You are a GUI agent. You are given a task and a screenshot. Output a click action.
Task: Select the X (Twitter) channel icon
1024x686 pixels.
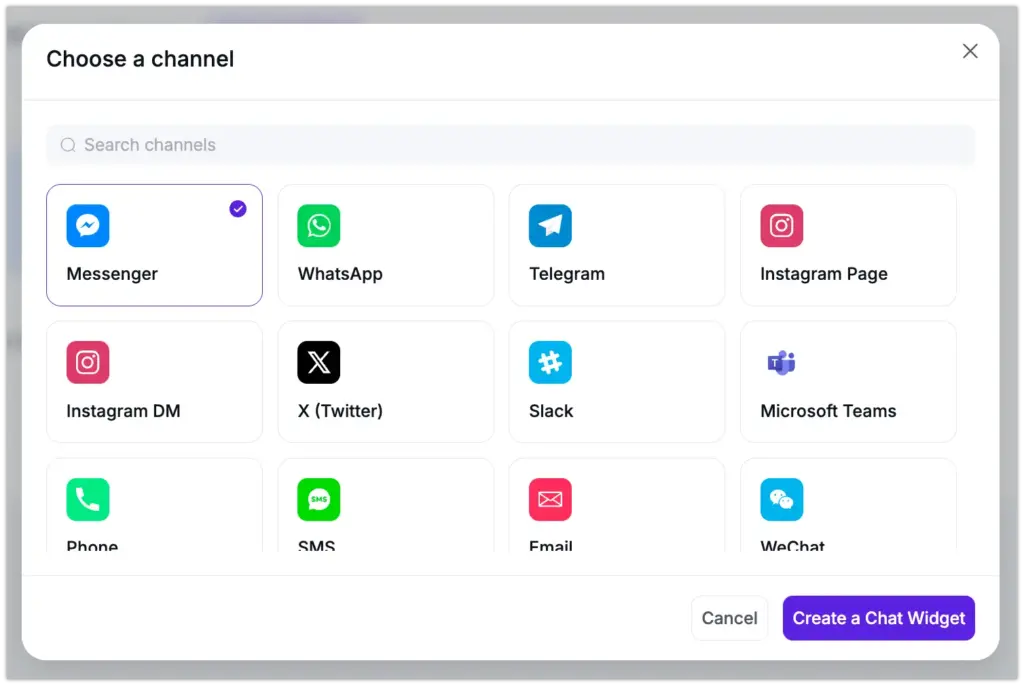click(318, 362)
